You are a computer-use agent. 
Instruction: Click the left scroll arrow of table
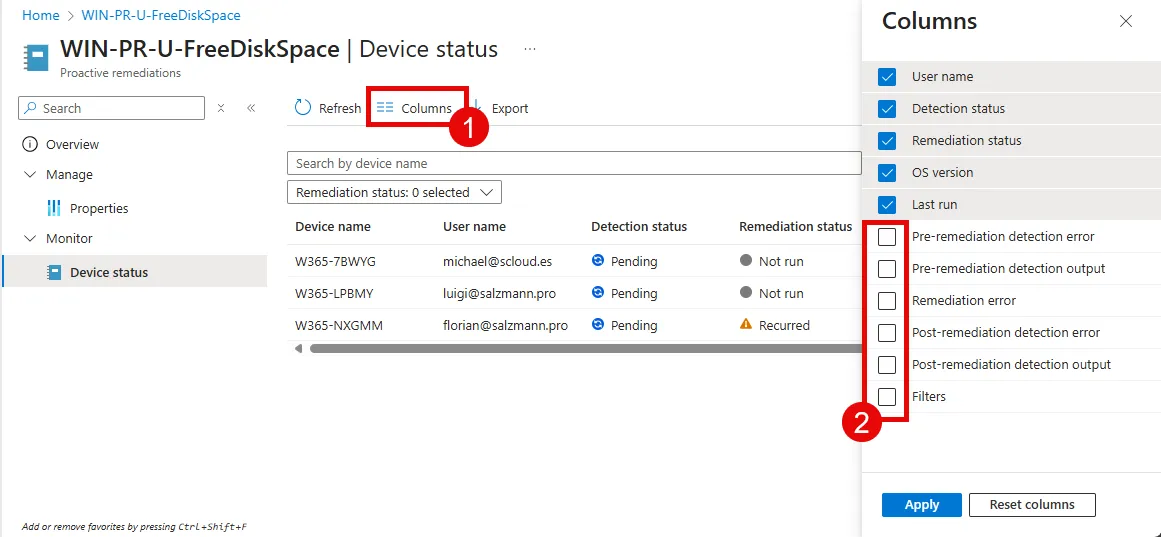coord(298,348)
